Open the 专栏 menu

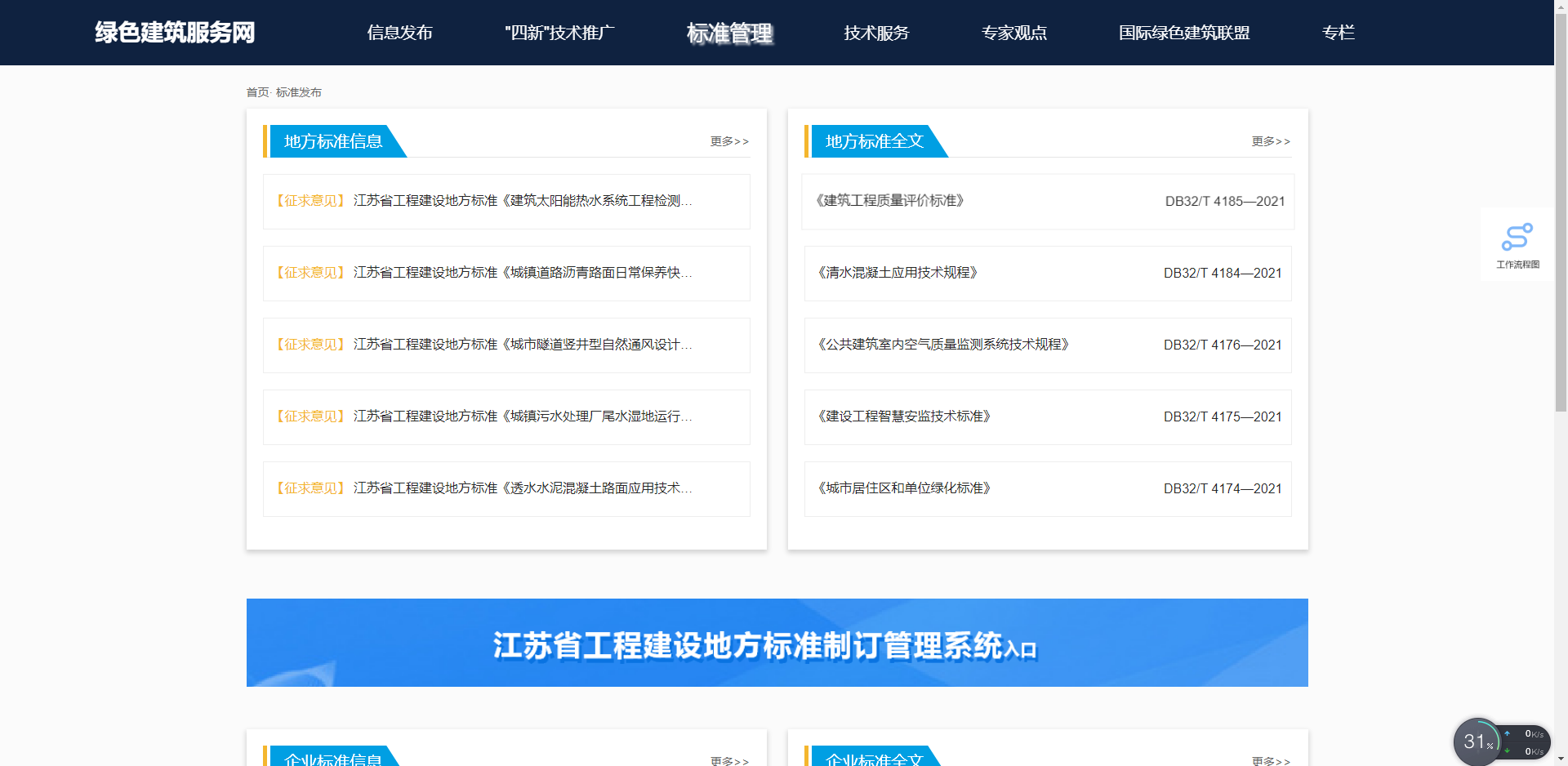pos(1338,33)
